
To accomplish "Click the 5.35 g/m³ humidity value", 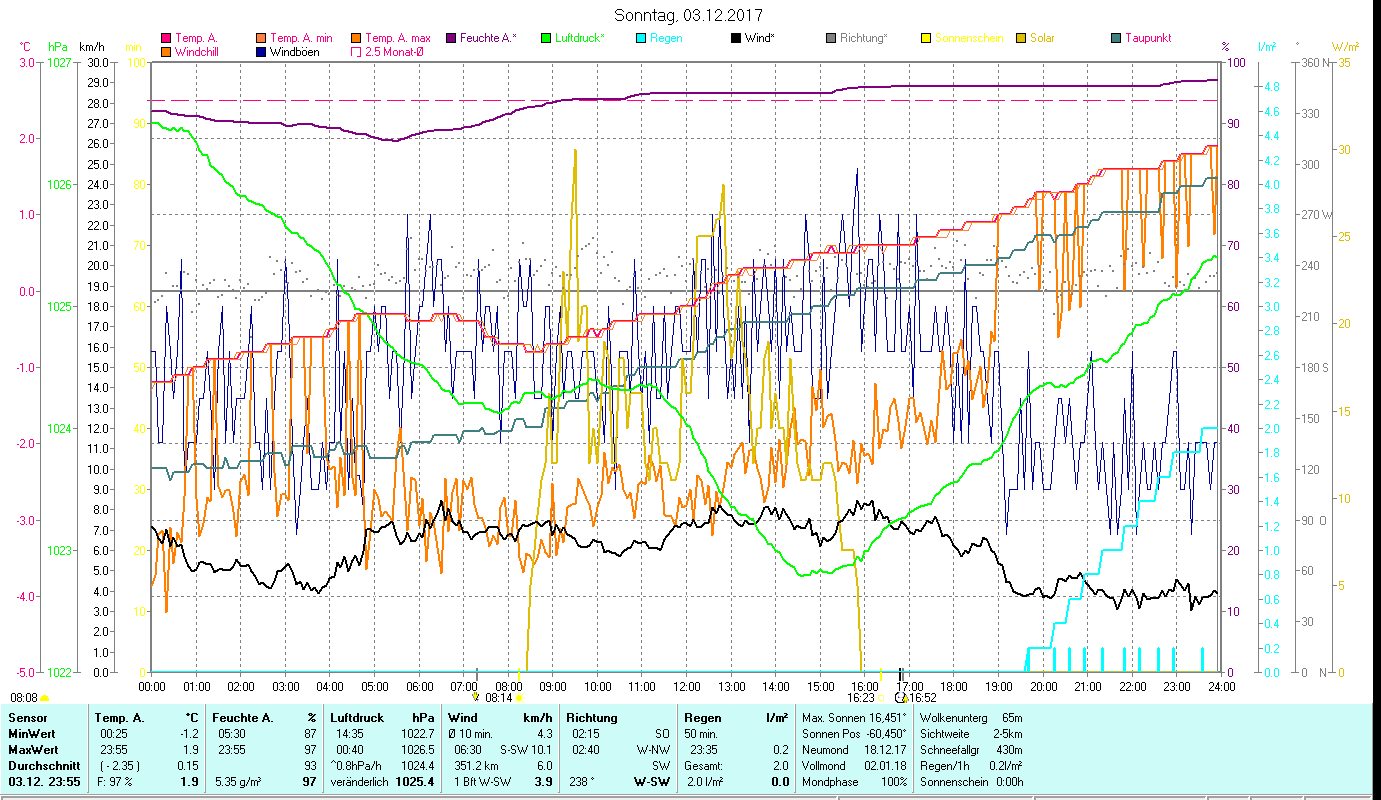I will (237, 782).
